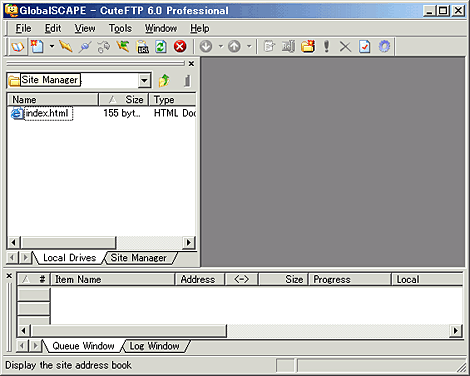470x376 pixels.
Task: Click the New folder toolbar icon
Action: [x=308, y=47]
